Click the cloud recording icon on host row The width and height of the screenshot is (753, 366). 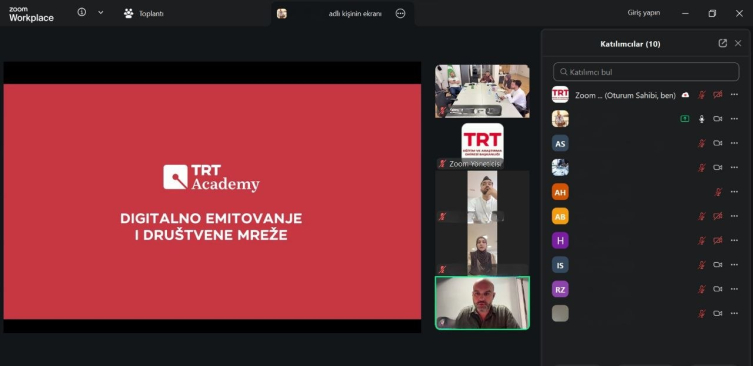pos(685,95)
